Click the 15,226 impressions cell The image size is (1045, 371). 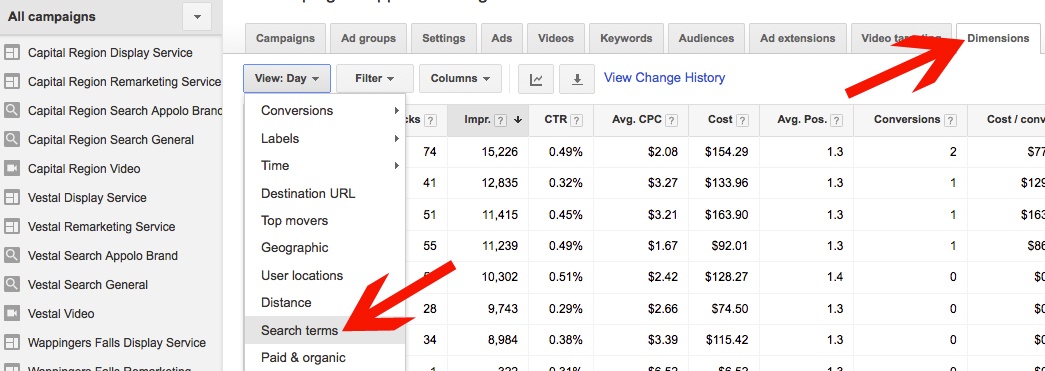pos(499,152)
